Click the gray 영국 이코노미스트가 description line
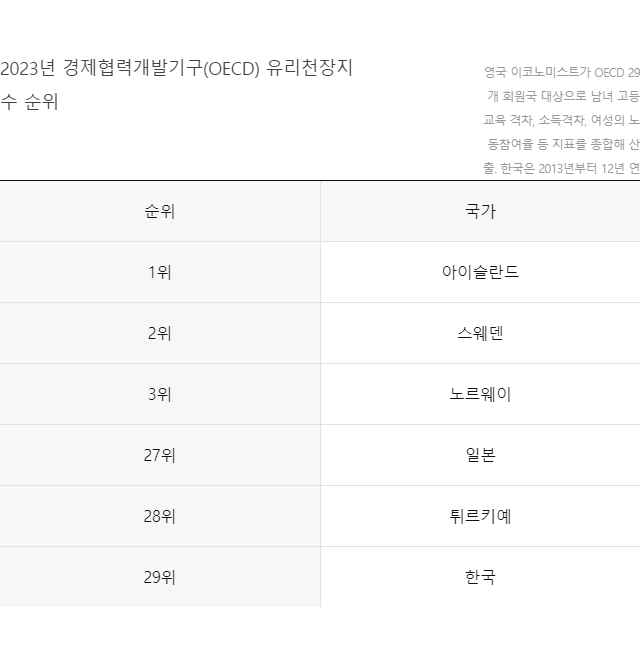 coord(562,72)
